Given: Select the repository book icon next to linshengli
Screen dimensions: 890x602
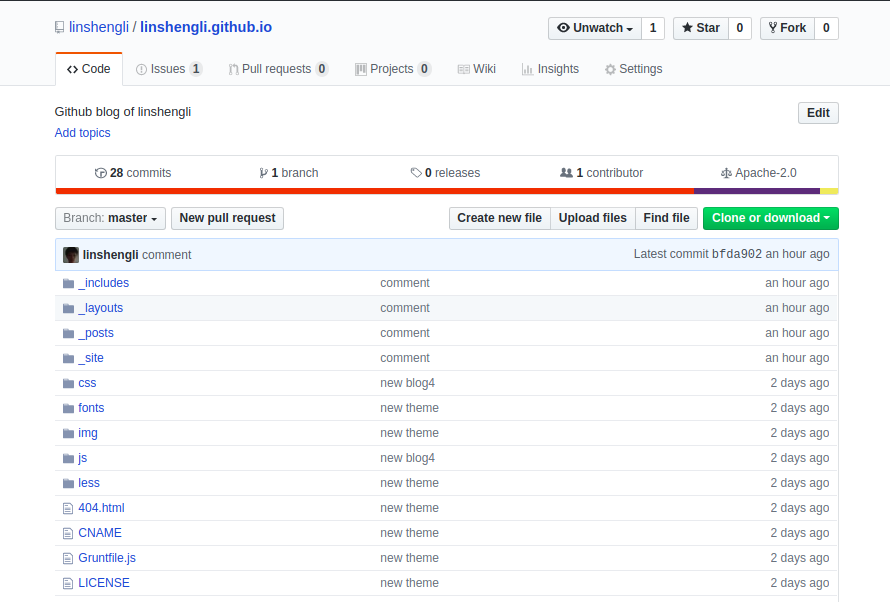Looking at the screenshot, I should coord(58,27).
